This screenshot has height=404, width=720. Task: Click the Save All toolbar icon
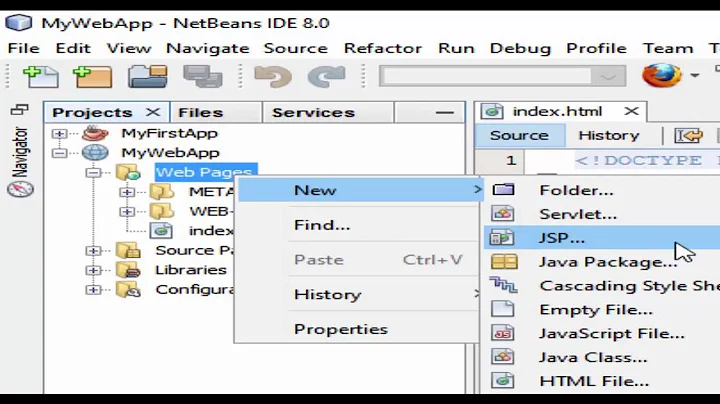pyautogui.click(x=202, y=77)
